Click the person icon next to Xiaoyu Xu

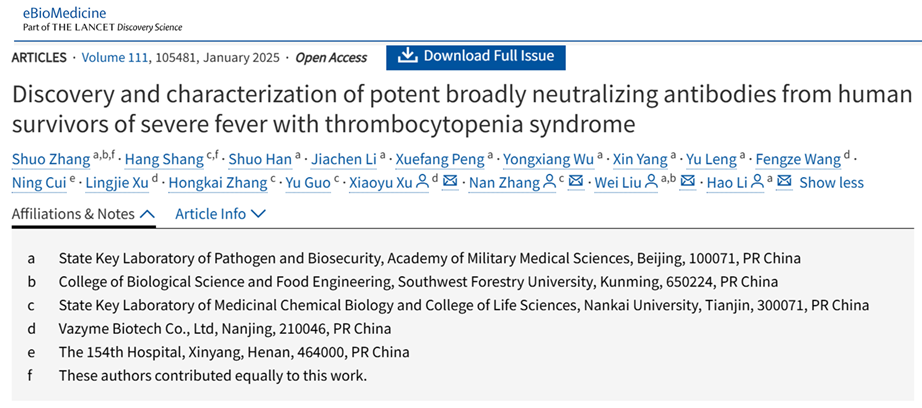[x=423, y=183]
